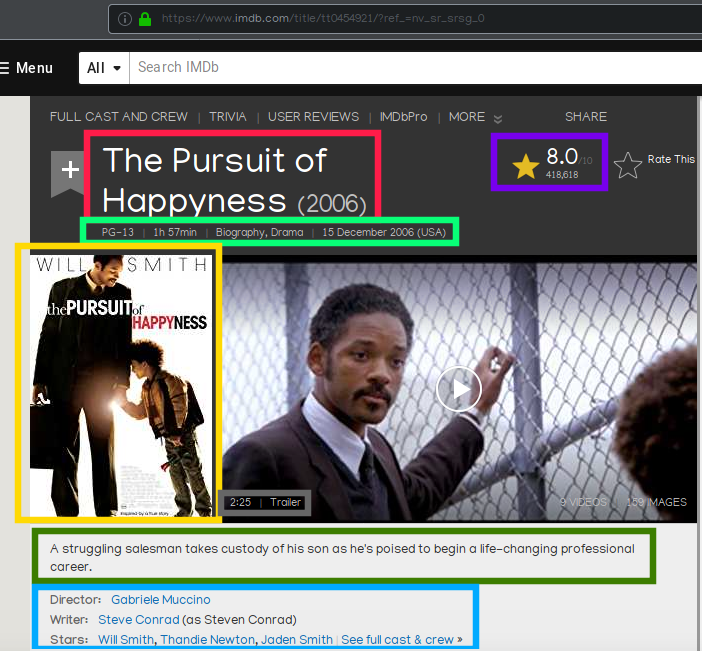Click the 418,618 ratings count
Viewport: 702px width, 651px height.
pos(562,175)
